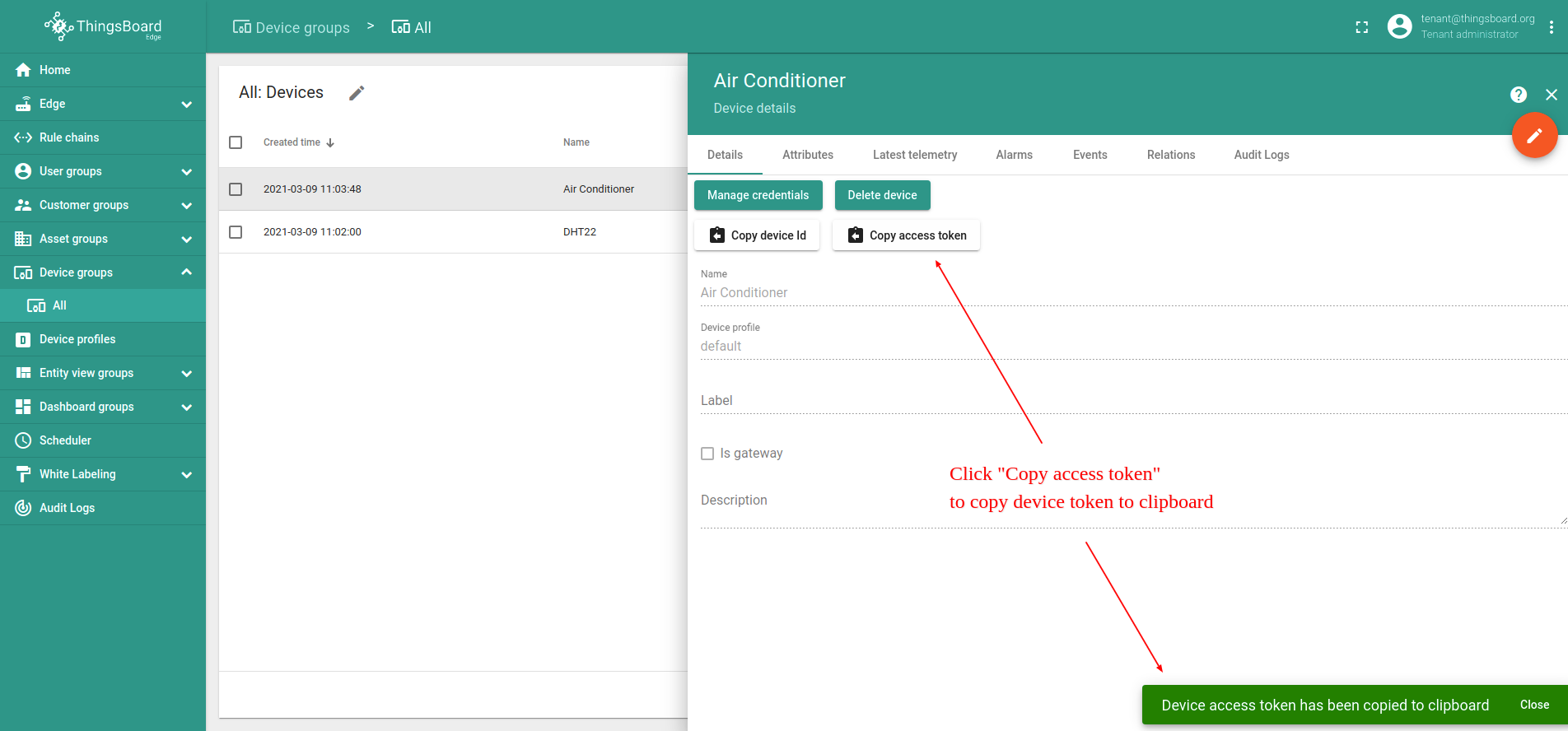Click breadcrumb Device groups icon

coord(242,27)
